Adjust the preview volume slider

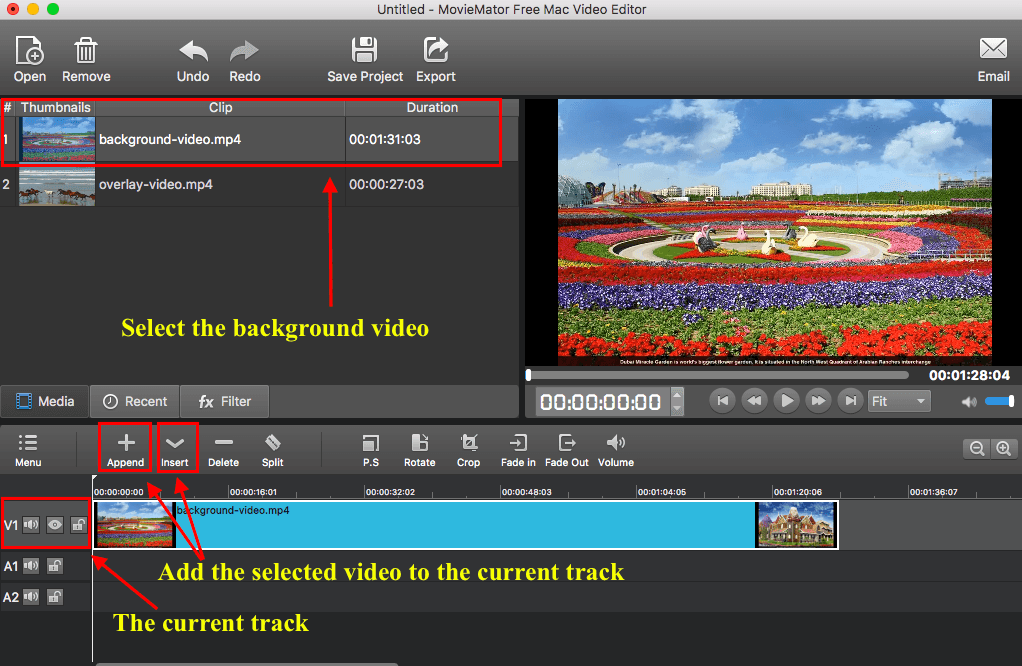pos(999,401)
